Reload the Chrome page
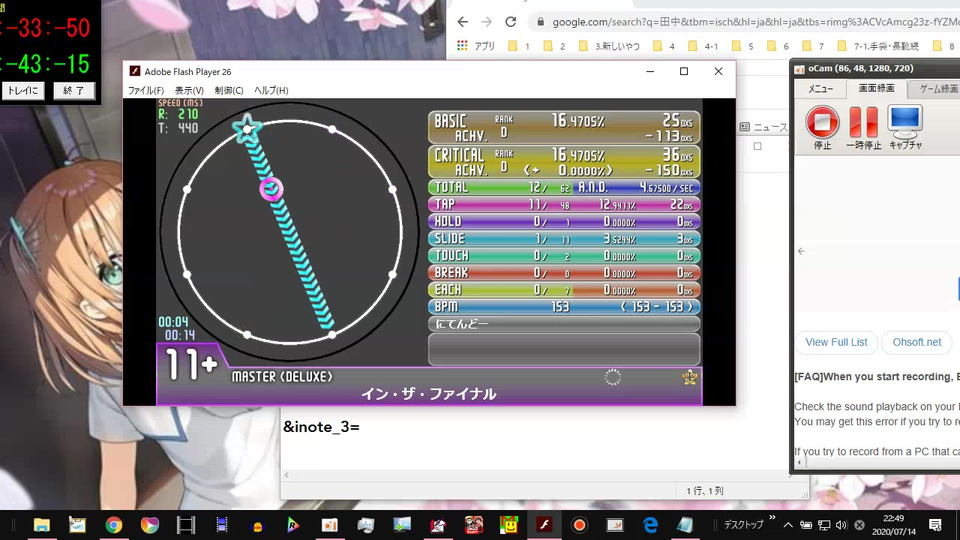The height and width of the screenshot is (540, 960). [511, 22]
